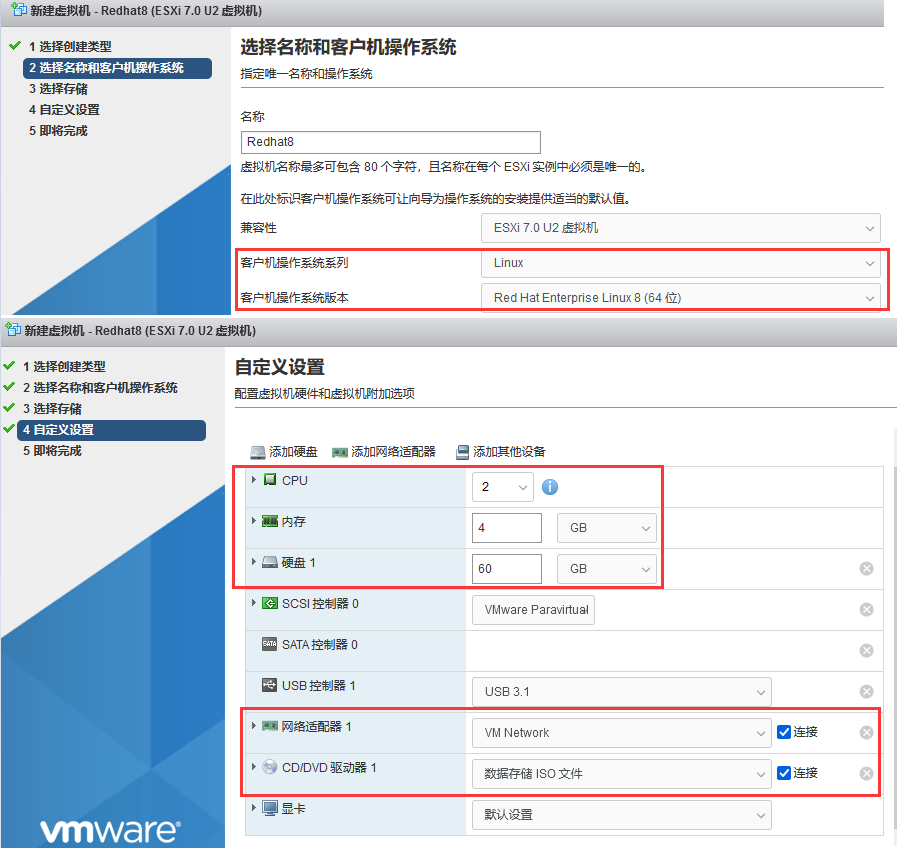Click the memory module icon
This screenshot has width=897, height=848.
[x=270, y=521]
